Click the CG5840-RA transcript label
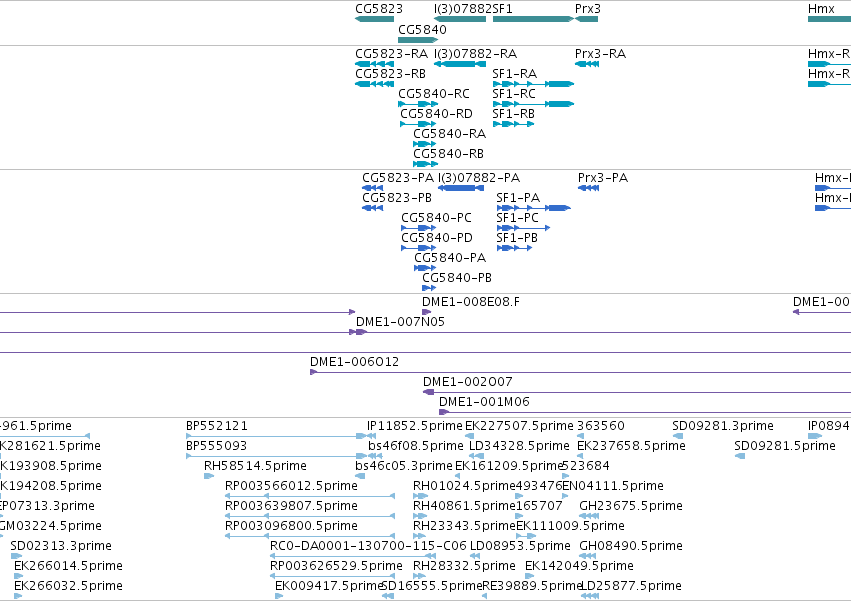Viewport: 851px width, 601px height. point(449,134)
